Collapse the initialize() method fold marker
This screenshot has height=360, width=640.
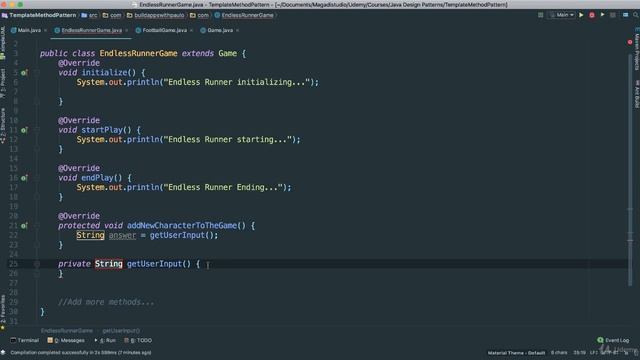point(37,73)
